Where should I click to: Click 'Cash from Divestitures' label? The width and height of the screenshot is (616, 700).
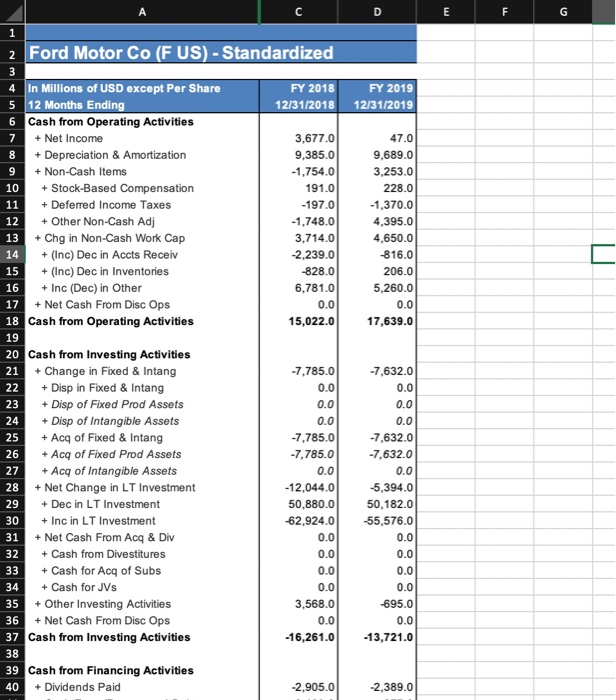pos(103,554)
